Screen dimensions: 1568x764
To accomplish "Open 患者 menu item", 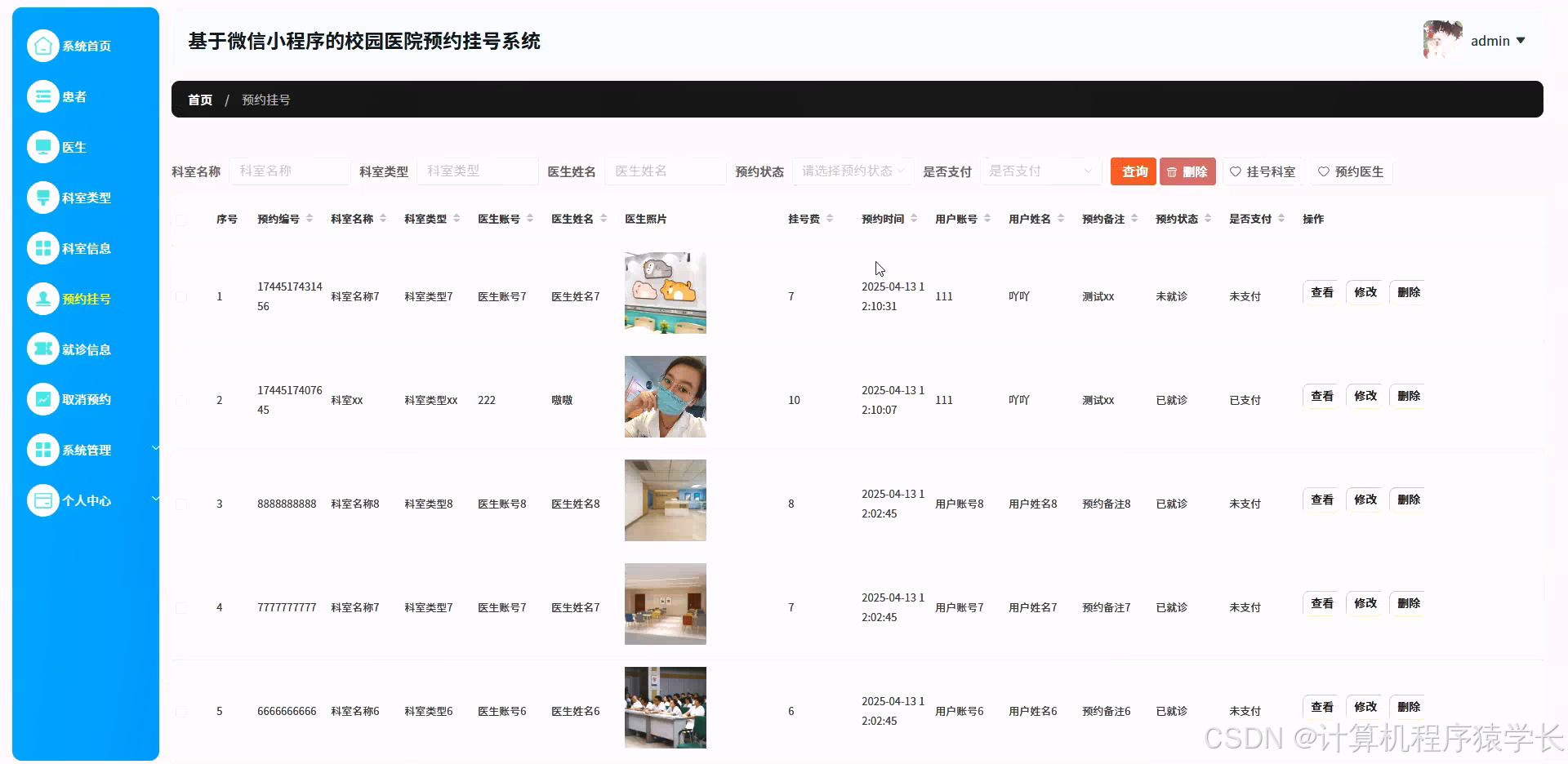I will (86, 96).
